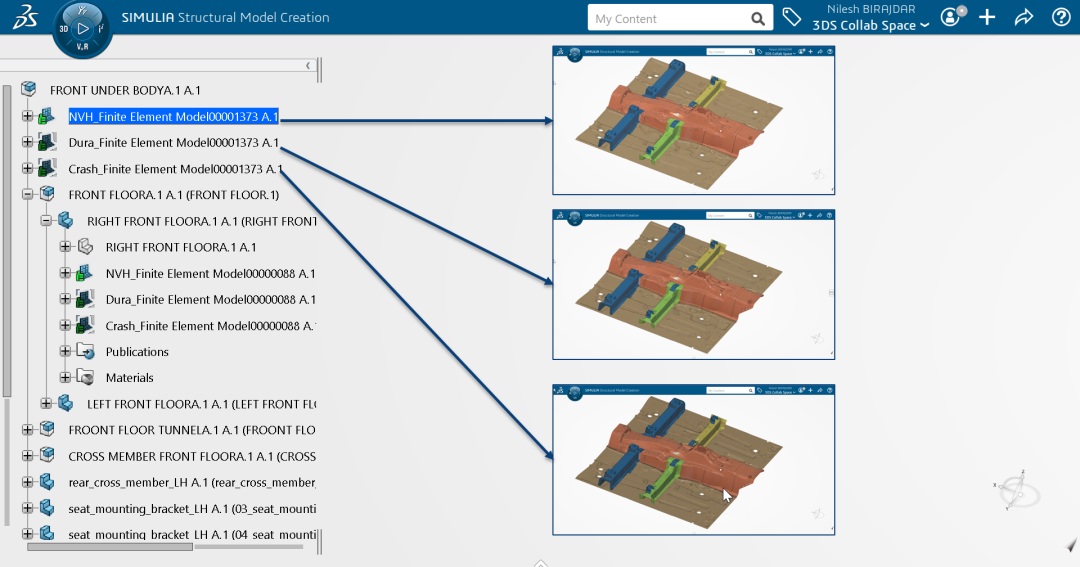Click the CROSS MEMBER FRONT FLOORA.1 icon
The width and height of the screenshot is (1080, 567).
pyautogui.click(x=47, y=455)
